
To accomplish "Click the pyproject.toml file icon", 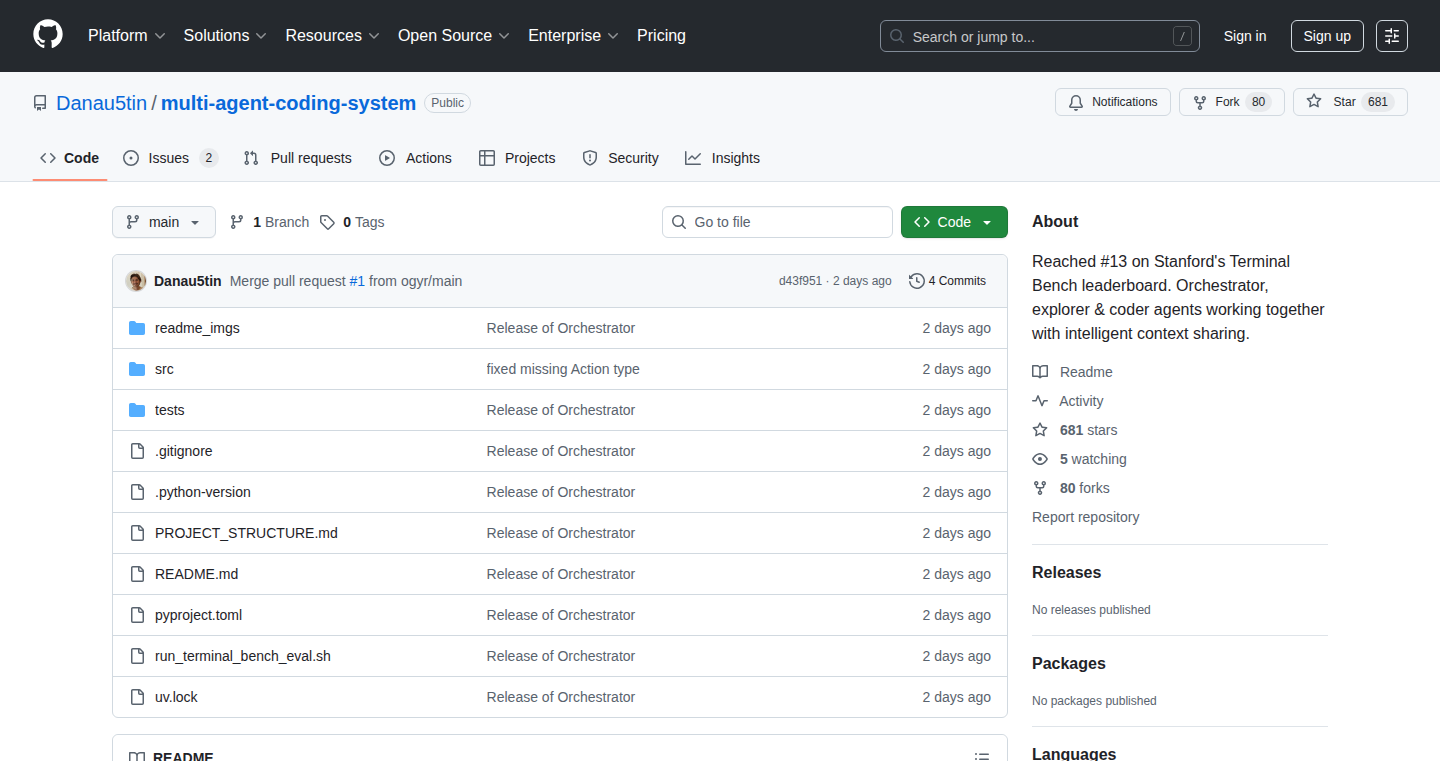I will pos(137,615).
